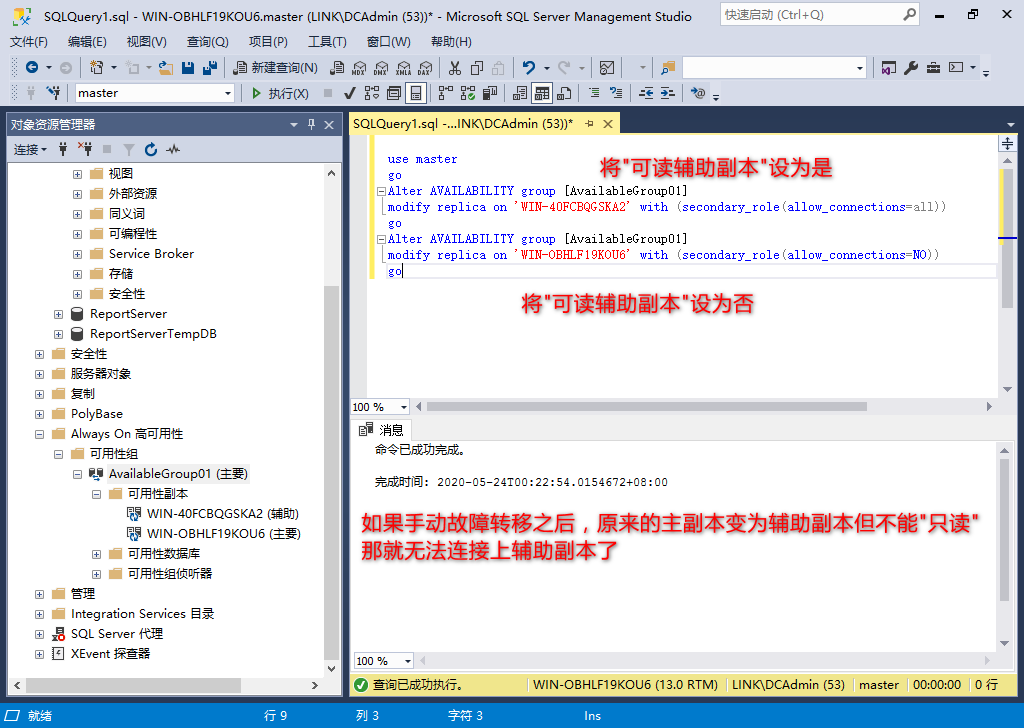Viewport: 1024px width, 728px height.
Task: Toggle results to file mode
Action: point(564,93)
